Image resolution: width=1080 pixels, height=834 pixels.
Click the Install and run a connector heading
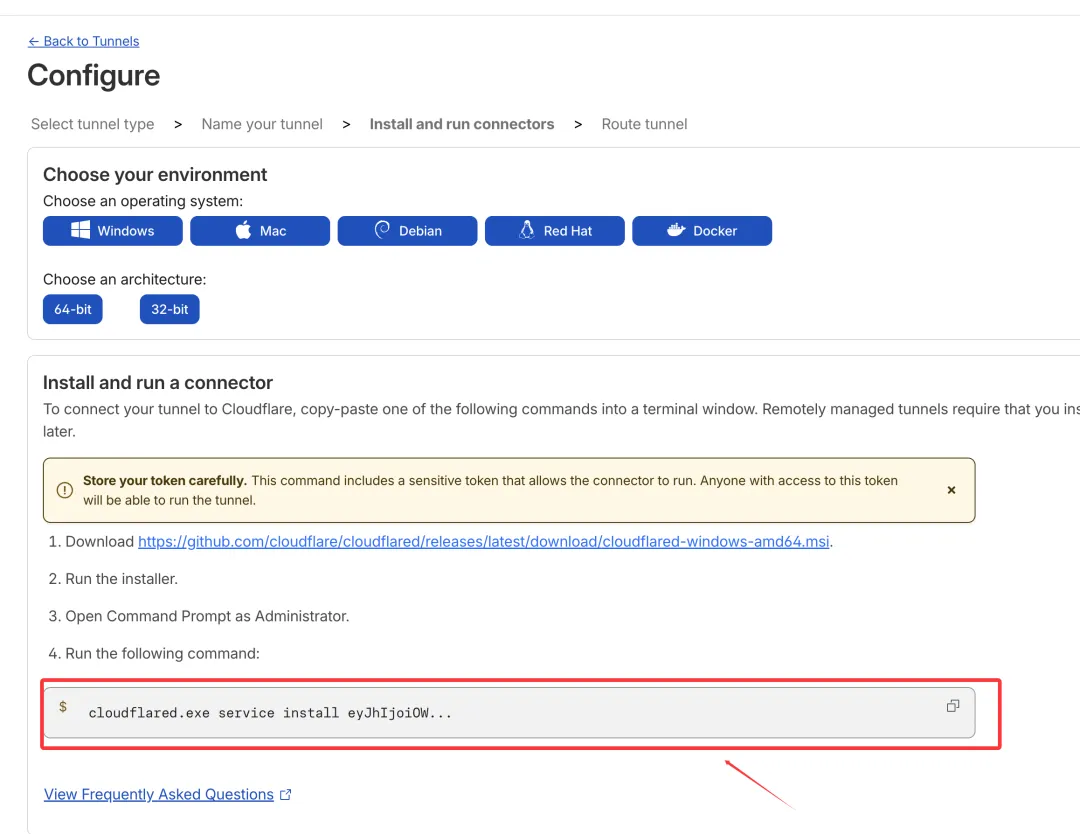point(158,382)
